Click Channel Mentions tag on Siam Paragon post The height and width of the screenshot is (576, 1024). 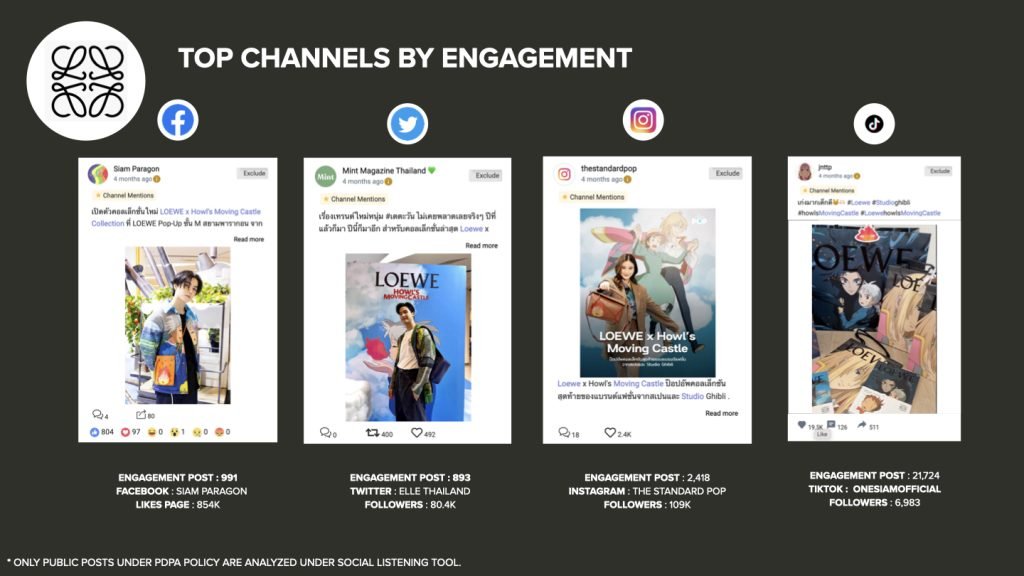[x=125, y=195]
